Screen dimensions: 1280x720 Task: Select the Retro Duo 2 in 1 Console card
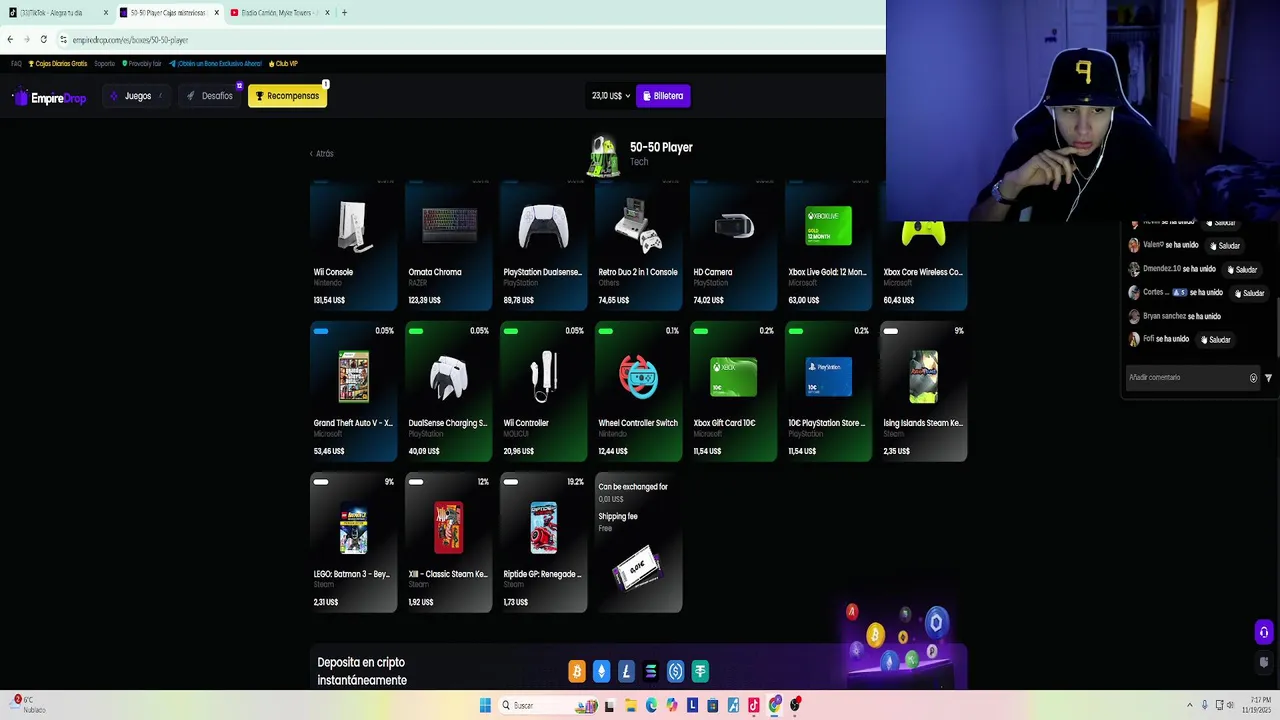(x=638, y=245)
